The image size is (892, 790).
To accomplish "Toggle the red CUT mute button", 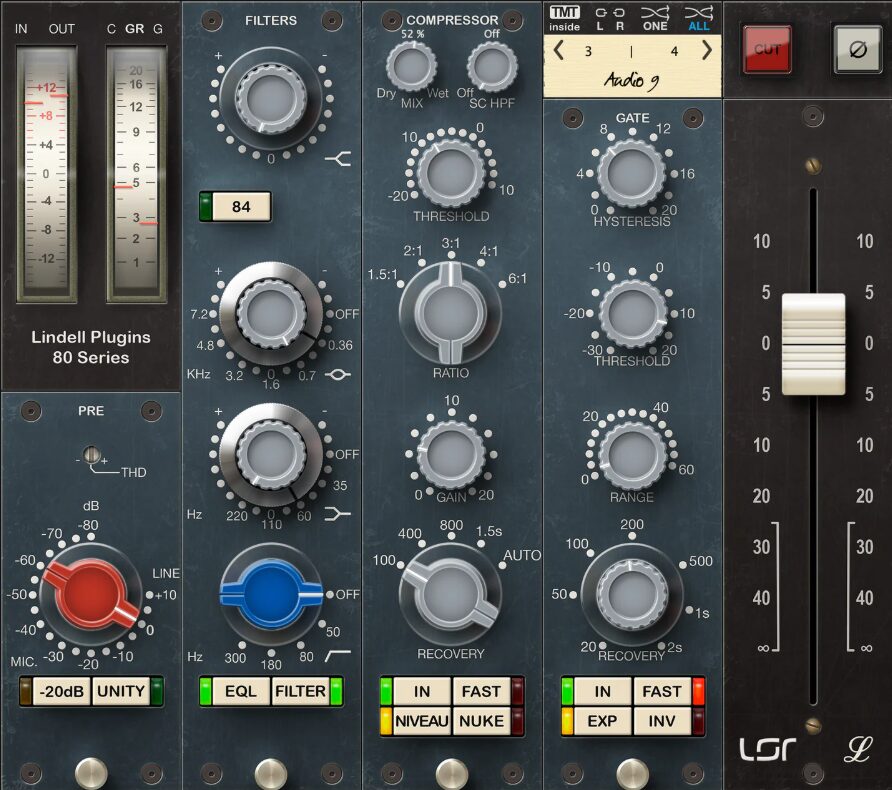I will [767, 50].
